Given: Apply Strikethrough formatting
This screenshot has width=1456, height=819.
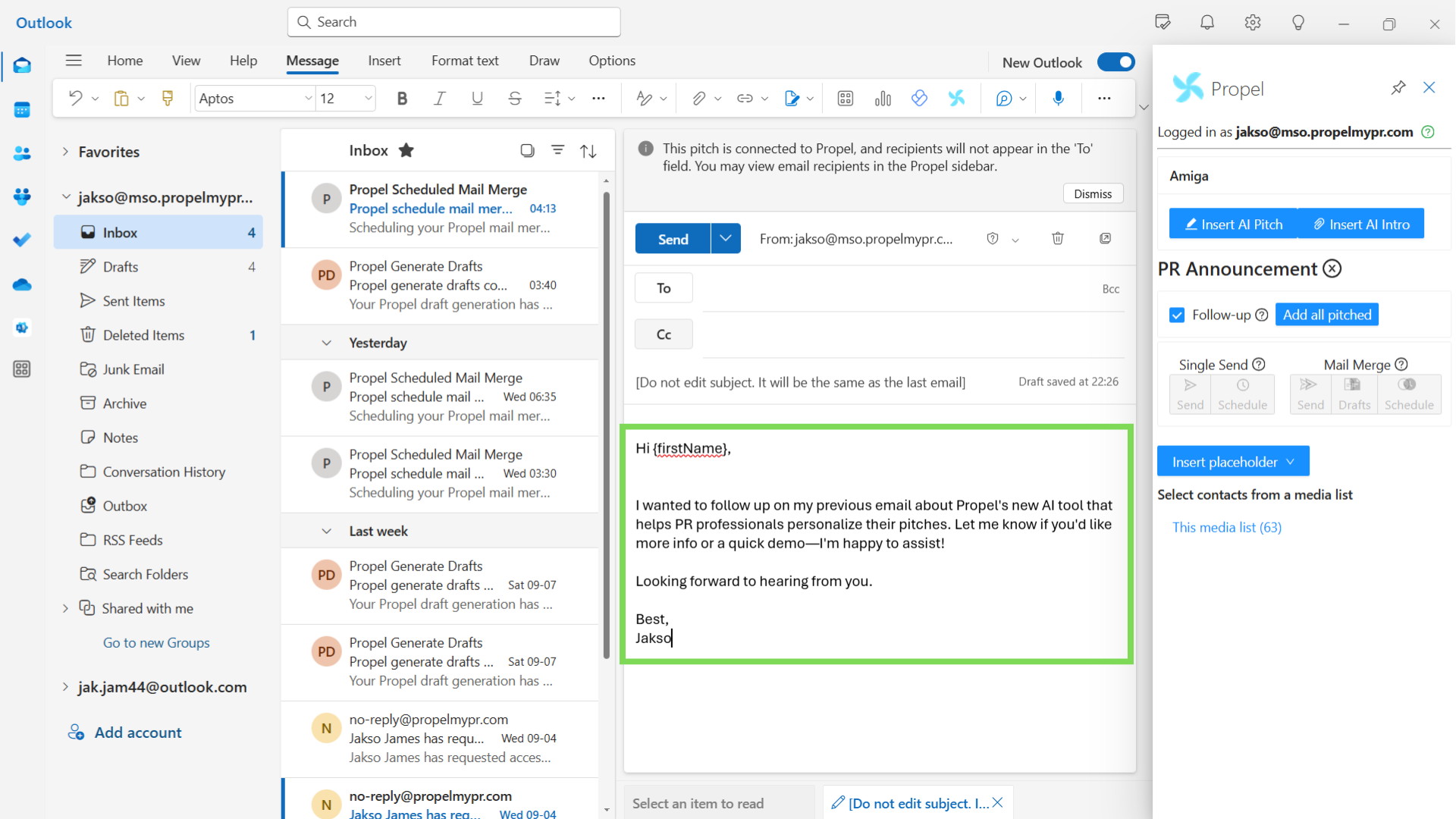Looking at the screenshot, I should point(514,99).
